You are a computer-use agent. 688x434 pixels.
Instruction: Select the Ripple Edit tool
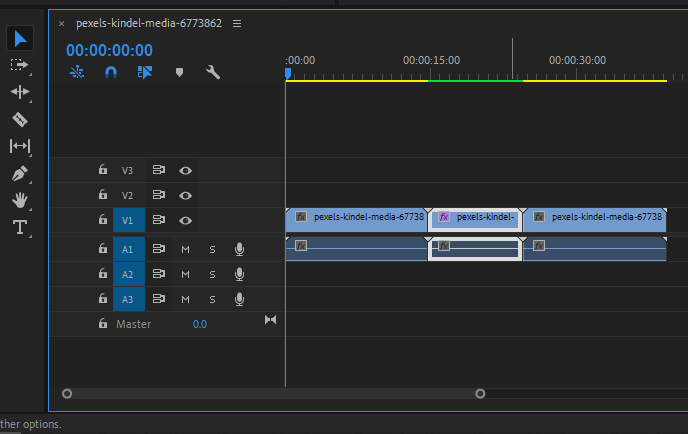coord(20,92)
